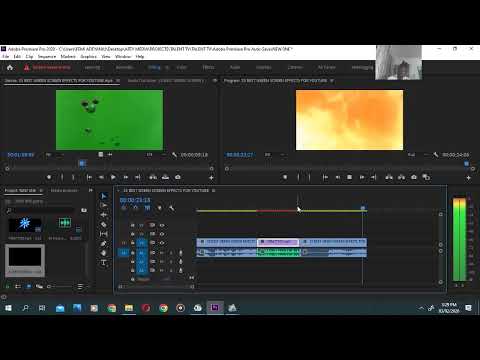The width and height of the screenshot is (480, 360).
Task: Select the Razor tool
Action: (x=104, y=224)
